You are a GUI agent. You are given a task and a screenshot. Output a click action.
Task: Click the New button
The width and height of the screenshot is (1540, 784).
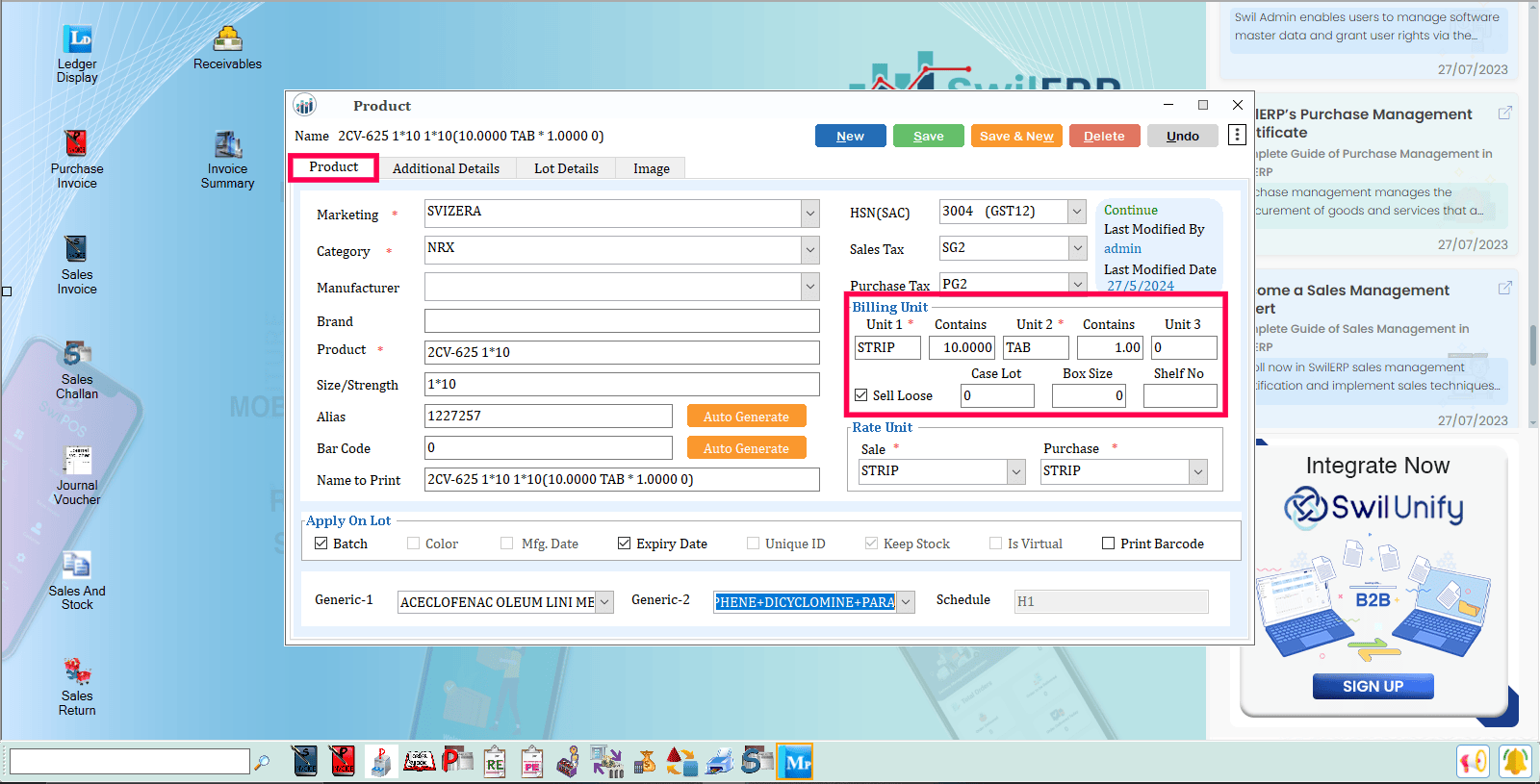pos(851,136)
